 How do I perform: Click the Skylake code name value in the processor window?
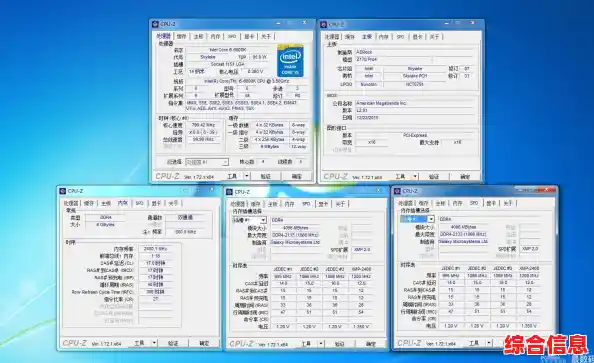tap(208, 57)
